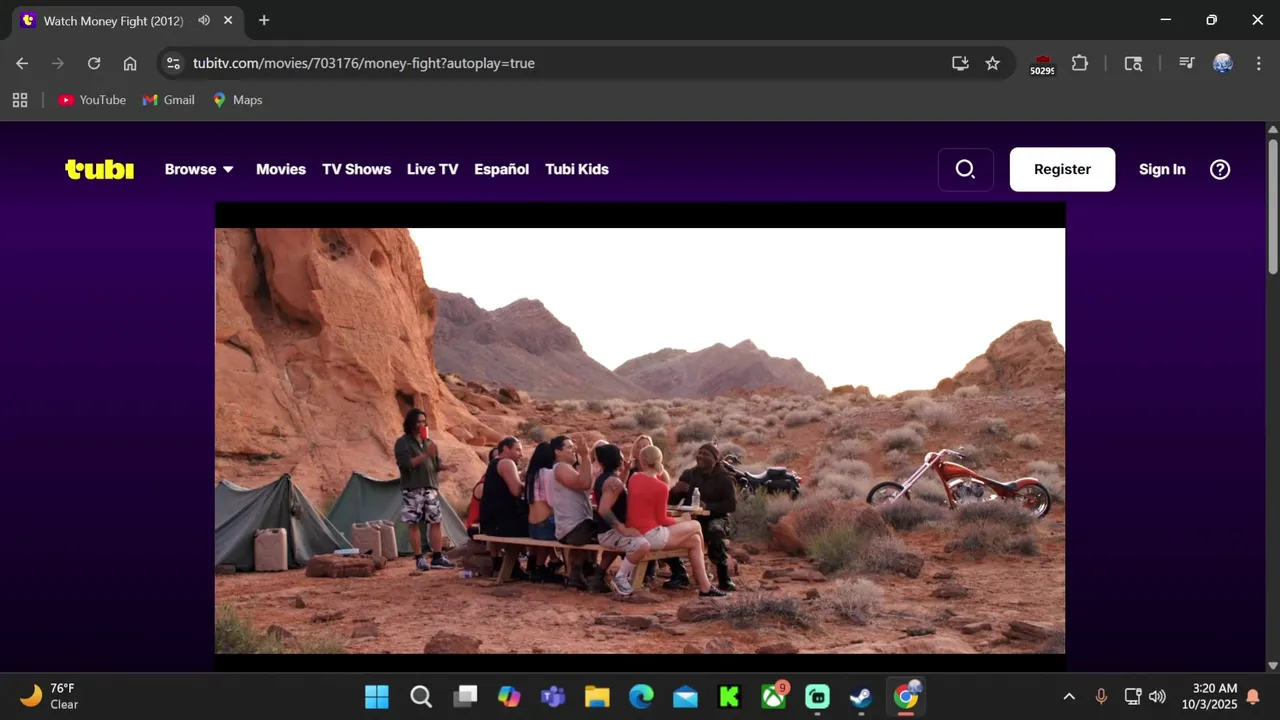Open the Xbox app from taskbar
This screenshot has height=720, width=1280.
[773, 697]
